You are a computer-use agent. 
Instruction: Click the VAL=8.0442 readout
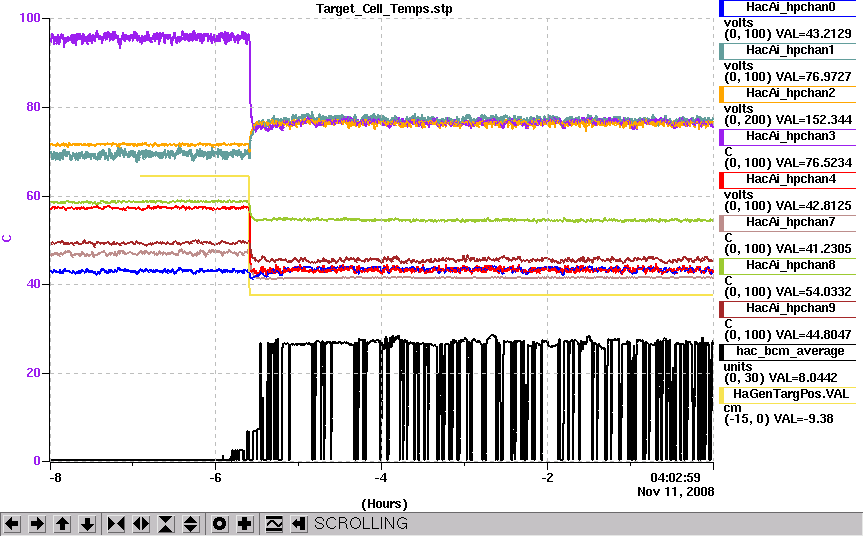(803, 378)
